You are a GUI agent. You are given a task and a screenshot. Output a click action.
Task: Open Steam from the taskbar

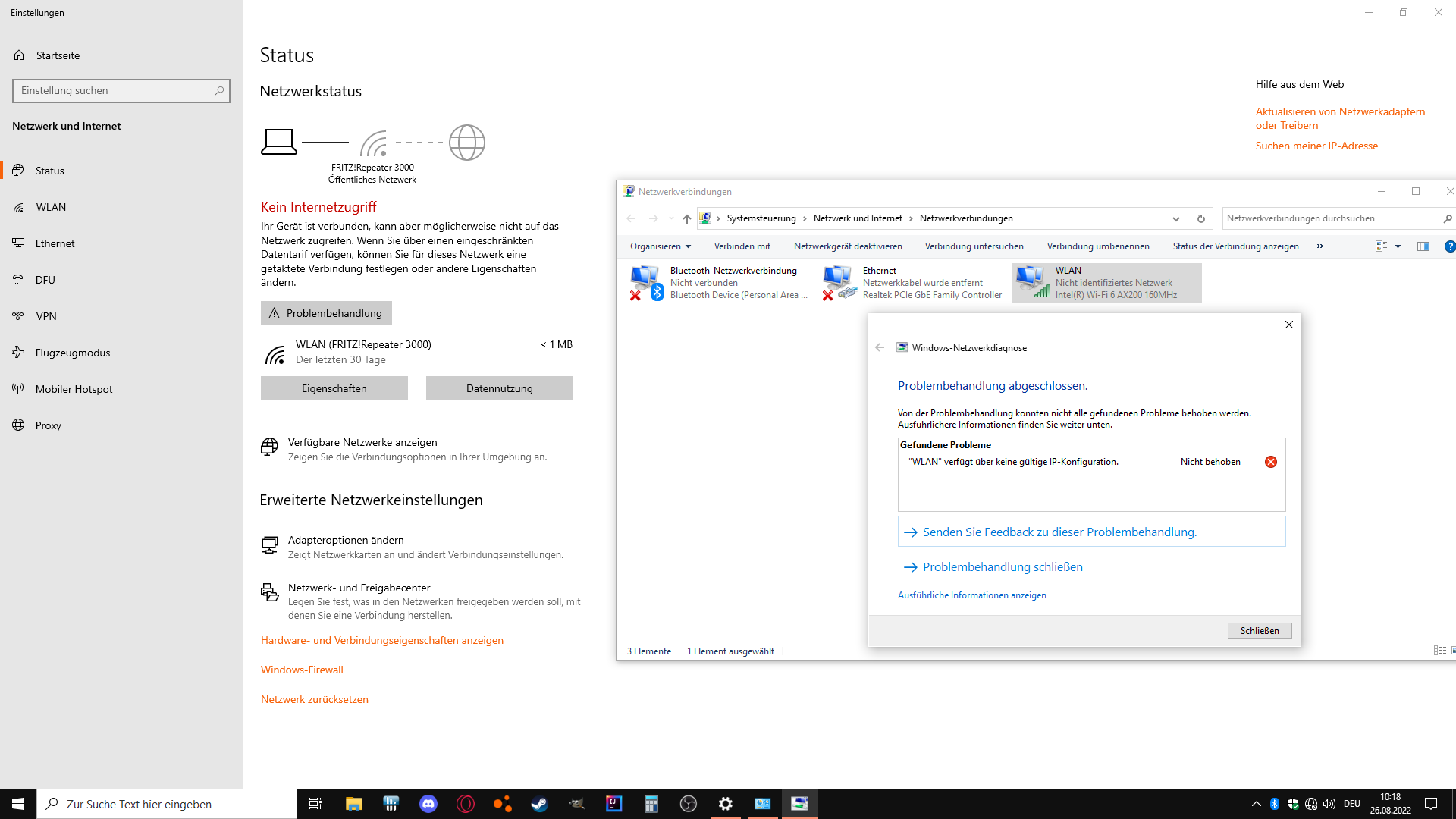tap(539, 804)
